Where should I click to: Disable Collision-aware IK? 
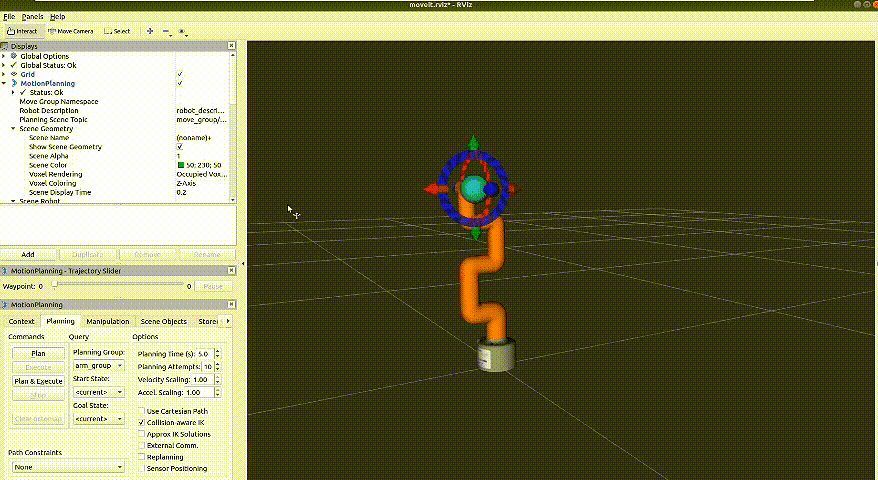pyautogui.click(x=142, y=422)
